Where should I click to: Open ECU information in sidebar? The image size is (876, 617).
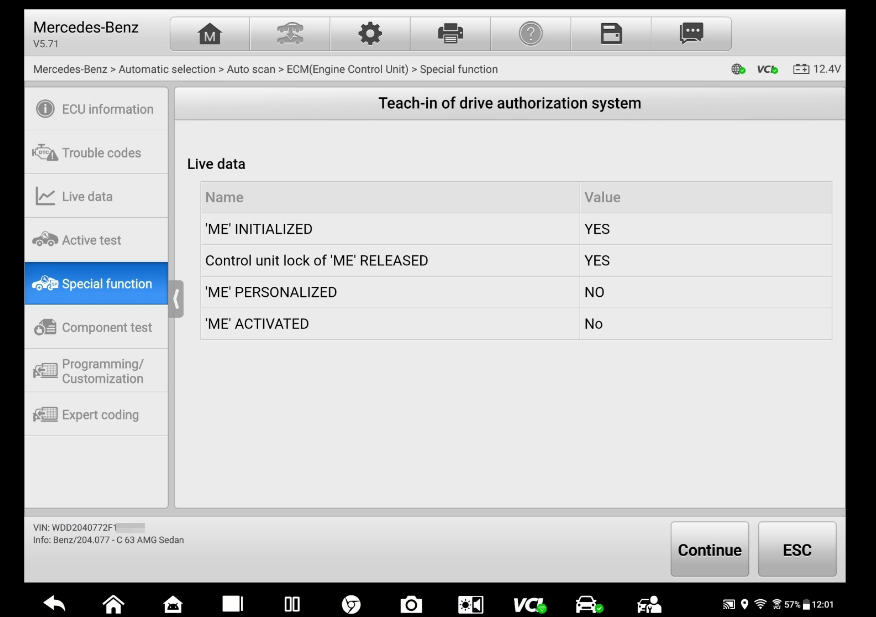pyautogui.click(x=96, y=109)
